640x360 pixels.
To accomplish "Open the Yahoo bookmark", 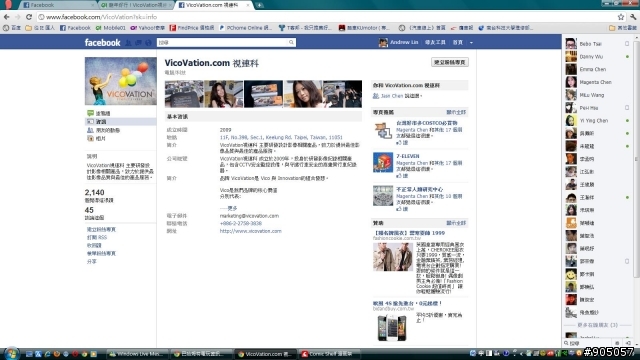I will point(147,28).
